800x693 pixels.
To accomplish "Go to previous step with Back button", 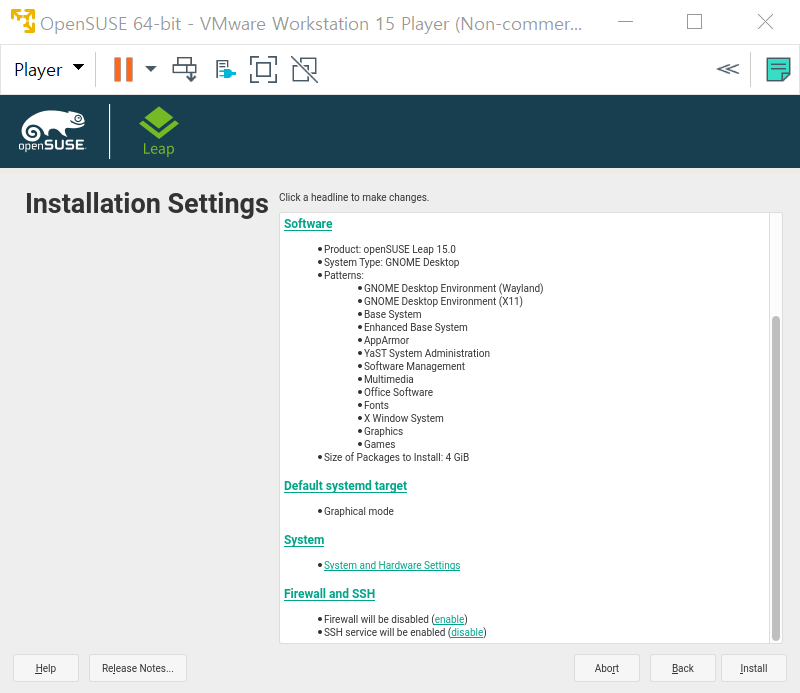I will 683,668.
